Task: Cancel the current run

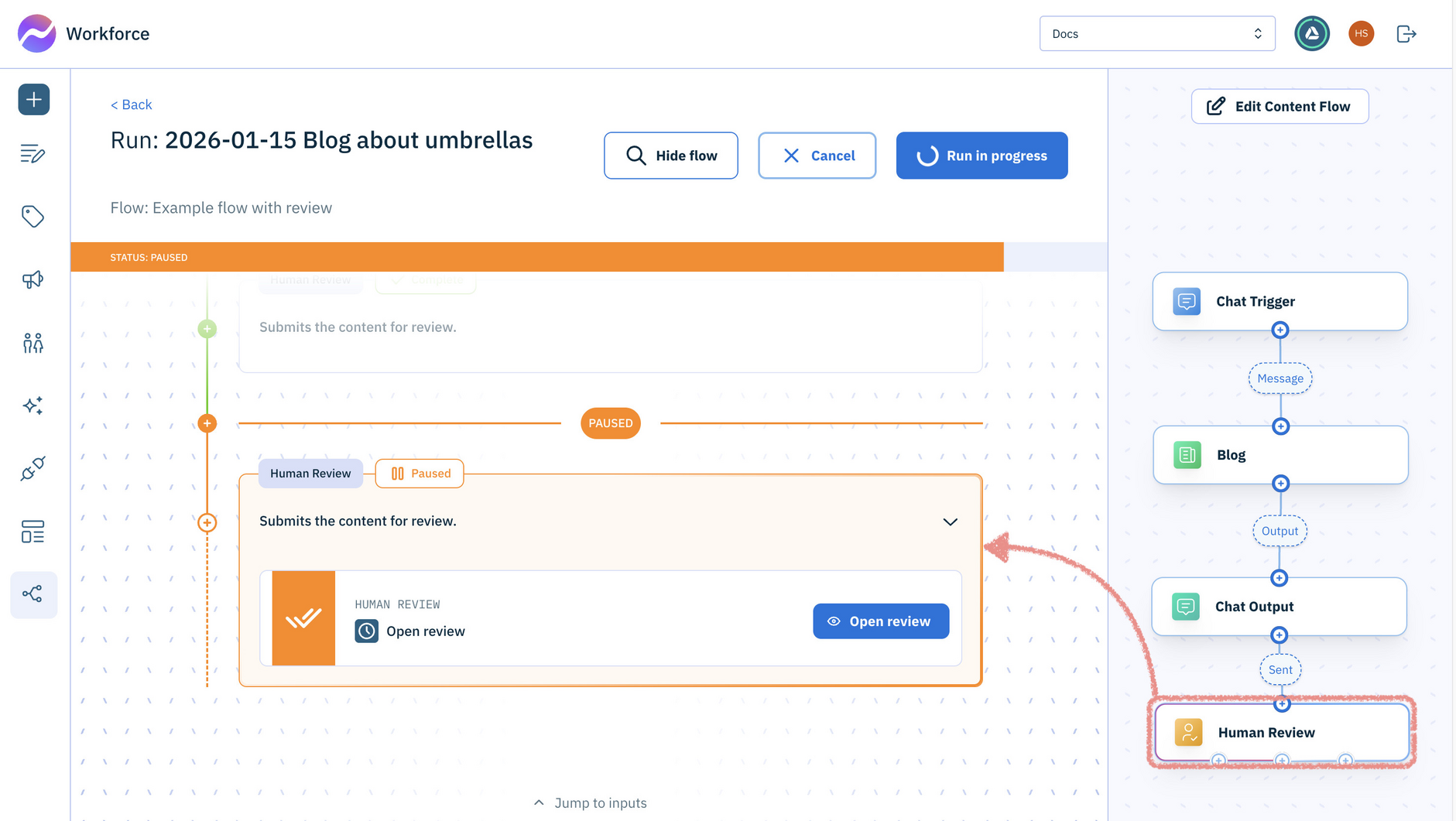Action: pyautogui.click(x=817, y=156)
